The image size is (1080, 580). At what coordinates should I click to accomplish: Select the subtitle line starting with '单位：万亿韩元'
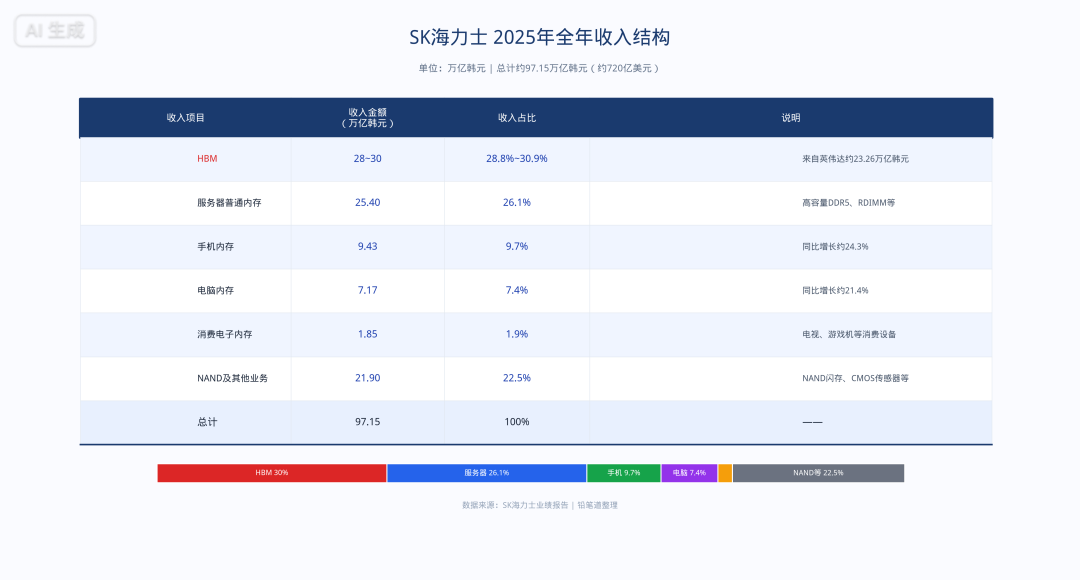pyautogui.click(x=539, y=68)
